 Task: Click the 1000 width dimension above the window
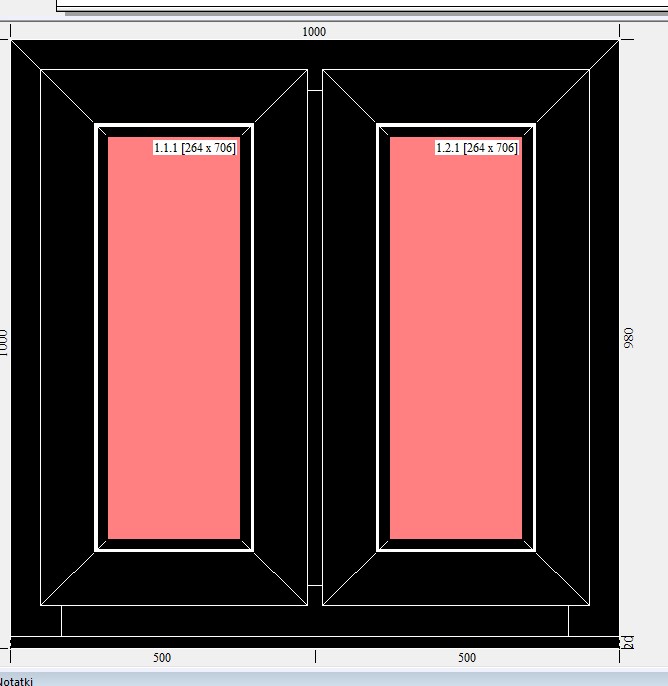(314, 32)
